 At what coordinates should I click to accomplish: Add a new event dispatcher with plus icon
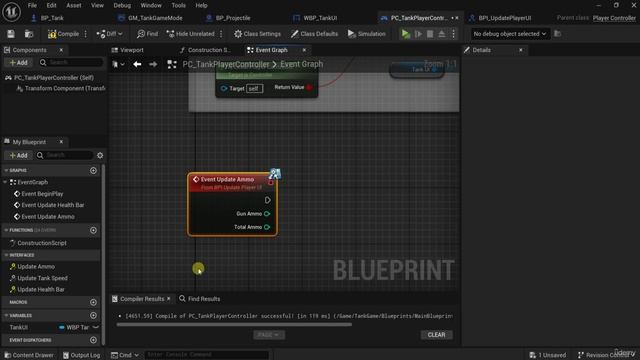[93, 340]
